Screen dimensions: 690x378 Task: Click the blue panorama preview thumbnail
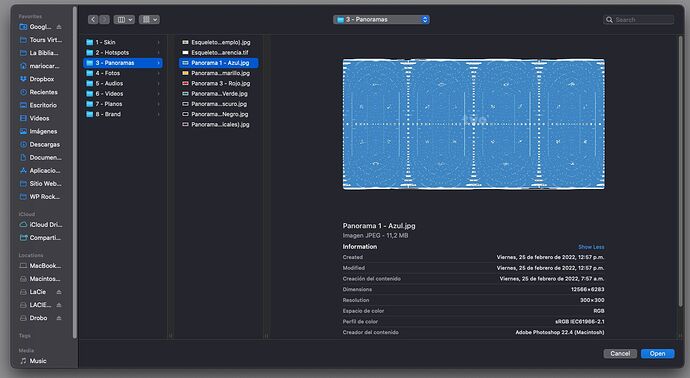point(473,124)
